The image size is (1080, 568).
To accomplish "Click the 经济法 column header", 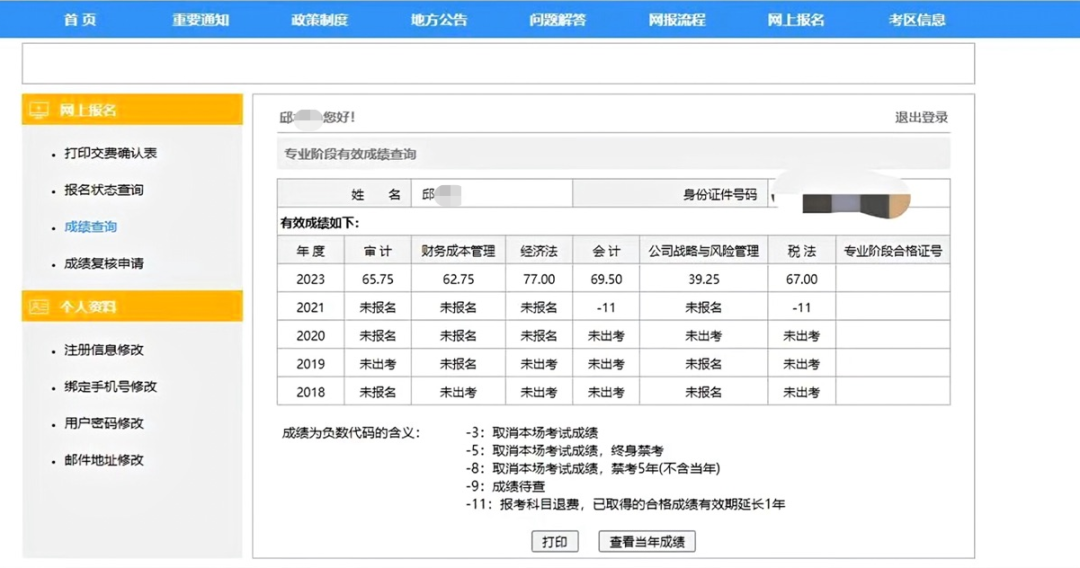I will (x=539, y=251).
